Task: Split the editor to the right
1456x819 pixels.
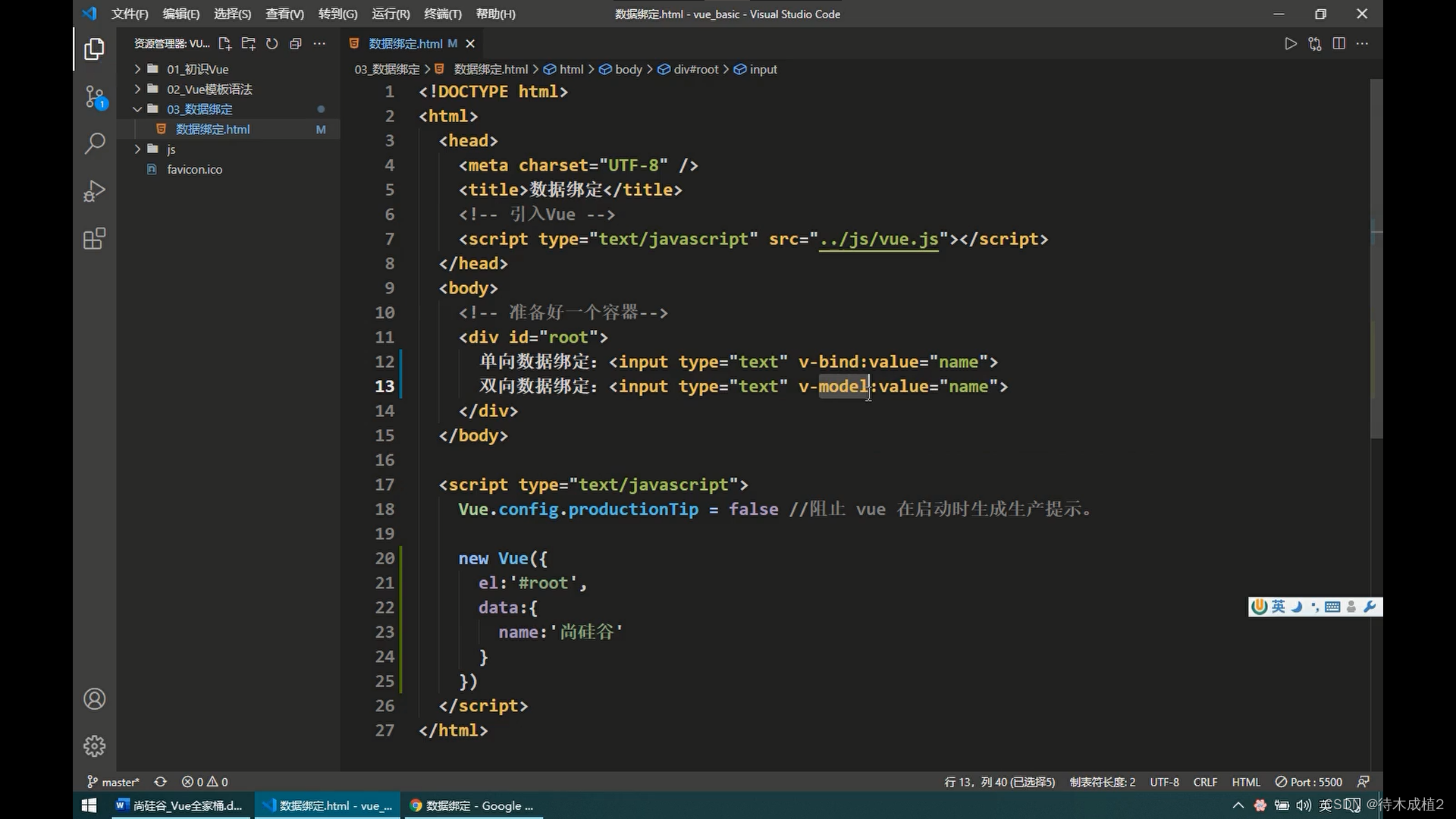Action: coord(1339,44)
